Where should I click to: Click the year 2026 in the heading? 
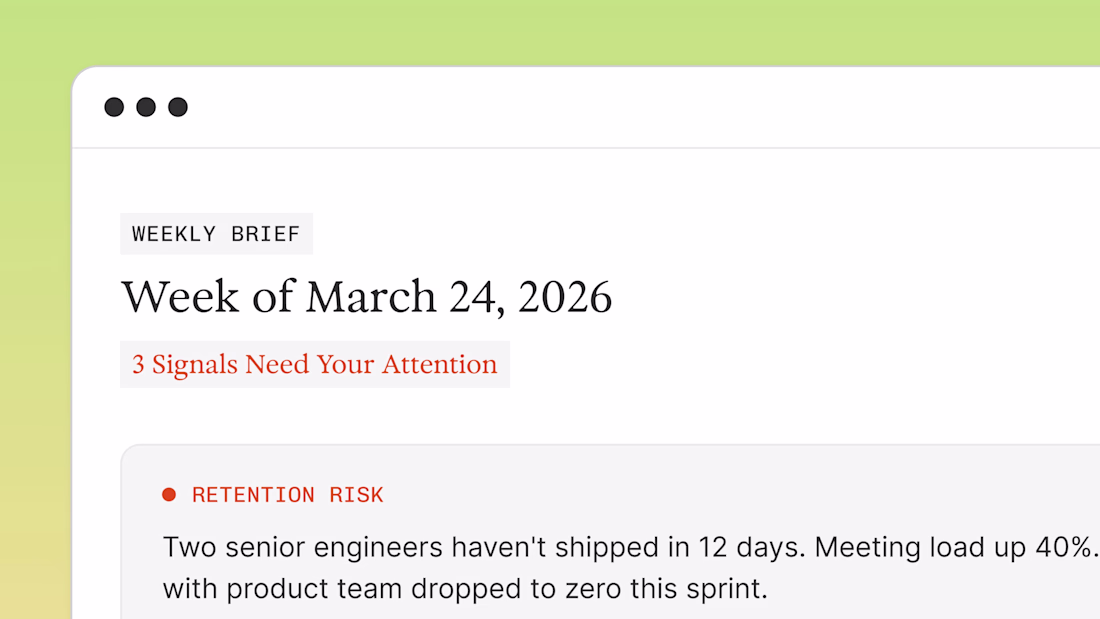point(564,297)
